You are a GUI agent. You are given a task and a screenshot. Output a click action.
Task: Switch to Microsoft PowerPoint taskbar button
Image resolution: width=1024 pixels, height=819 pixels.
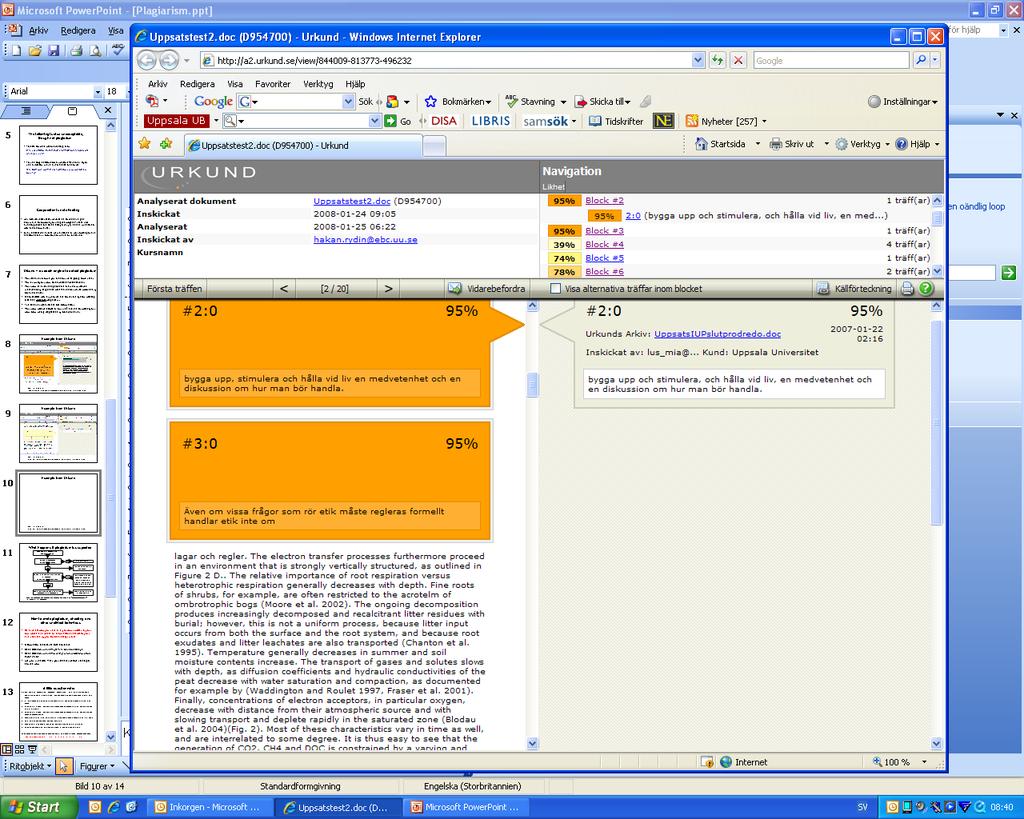[x=465, y=807]
